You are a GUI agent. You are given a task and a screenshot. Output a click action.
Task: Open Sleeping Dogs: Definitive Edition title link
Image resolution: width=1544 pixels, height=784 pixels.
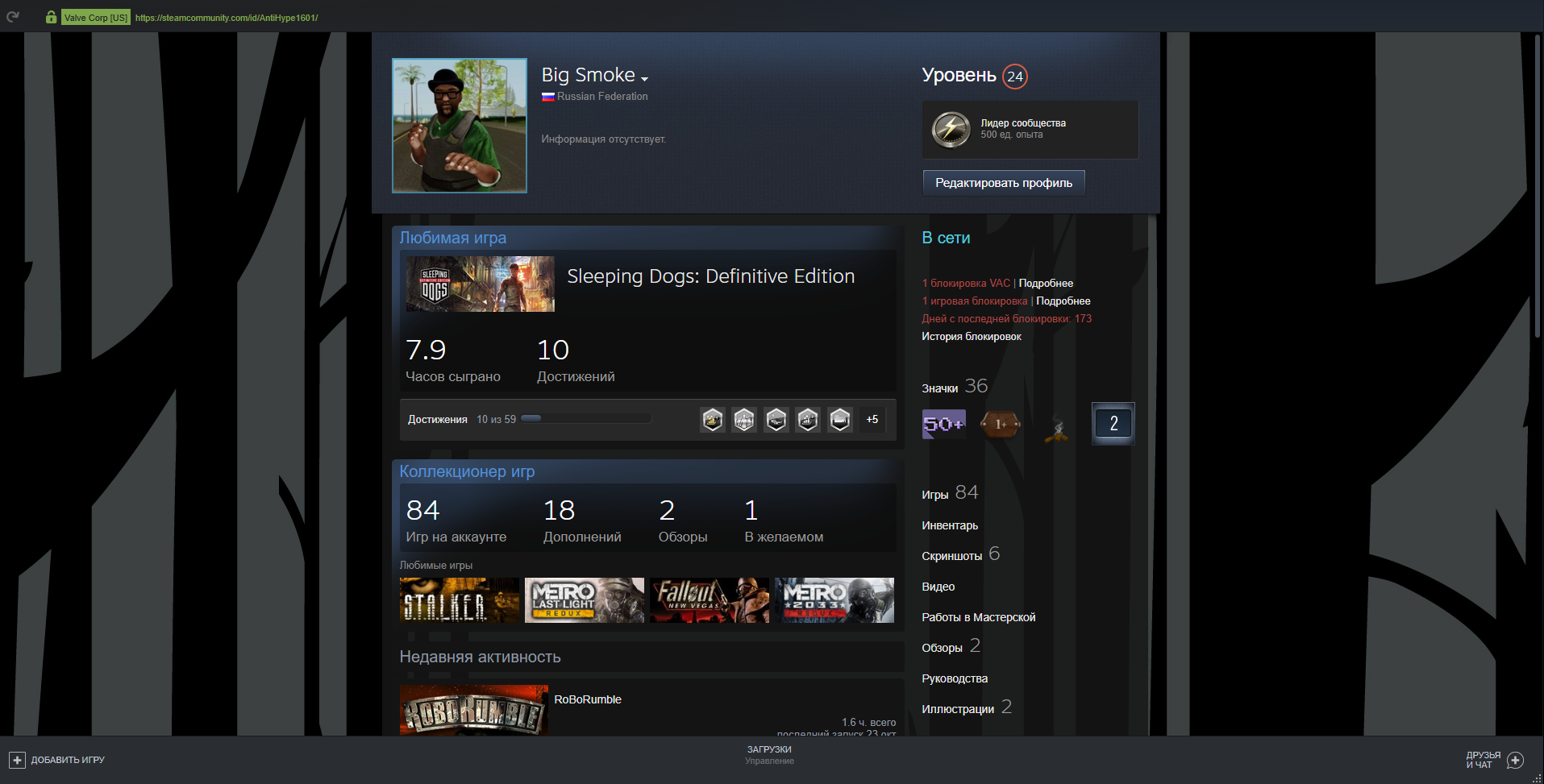pos(711,276)
